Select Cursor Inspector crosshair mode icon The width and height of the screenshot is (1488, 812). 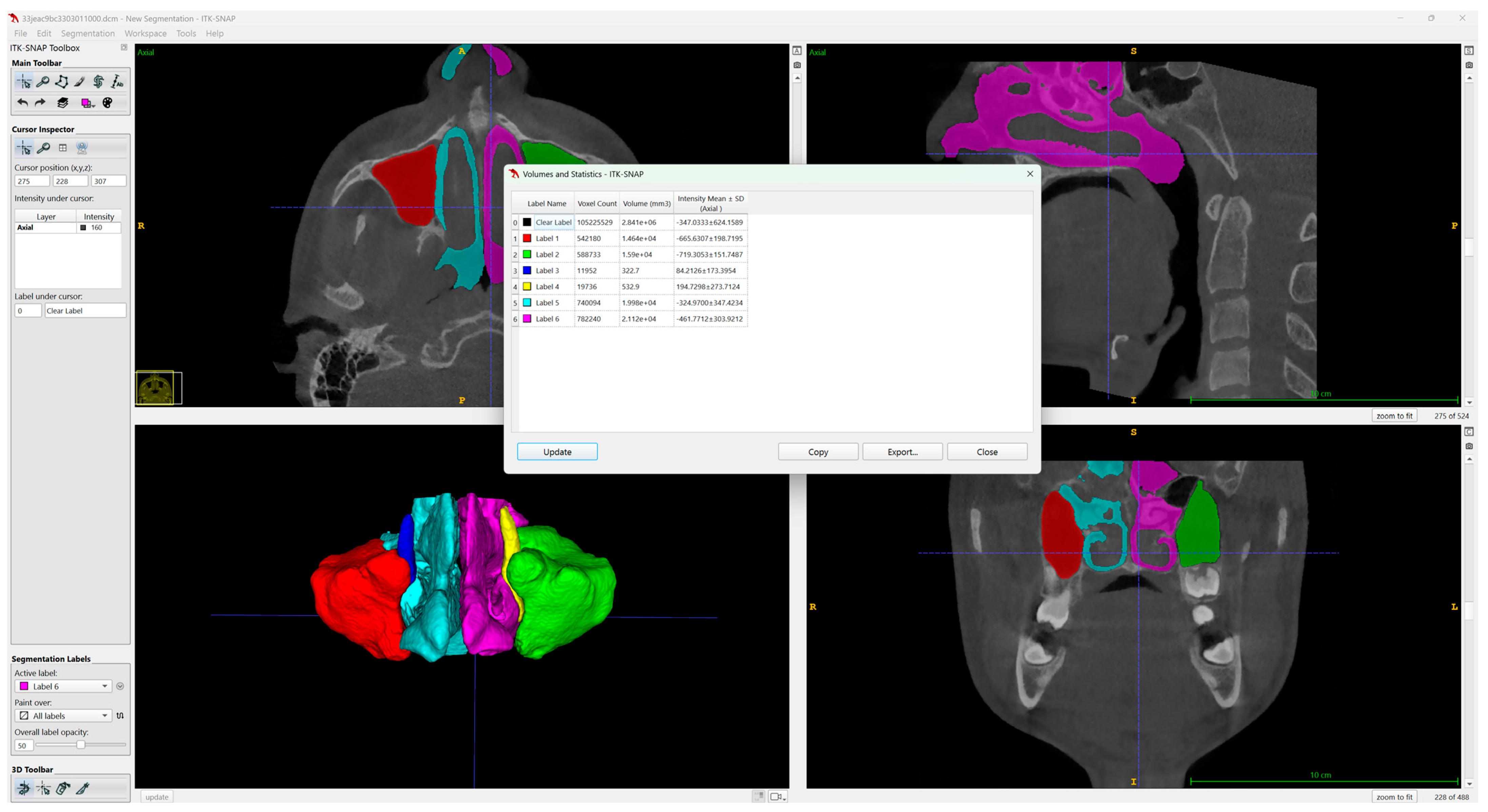click(x=24, y=148)
